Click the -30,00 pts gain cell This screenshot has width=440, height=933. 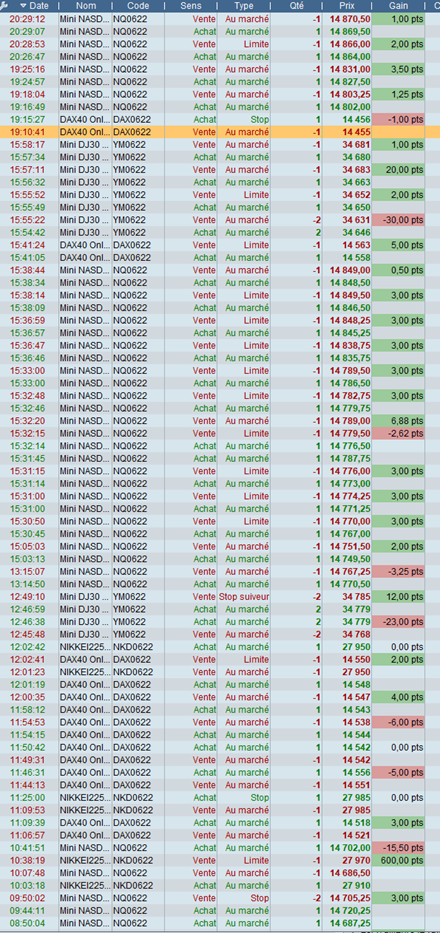398,220
